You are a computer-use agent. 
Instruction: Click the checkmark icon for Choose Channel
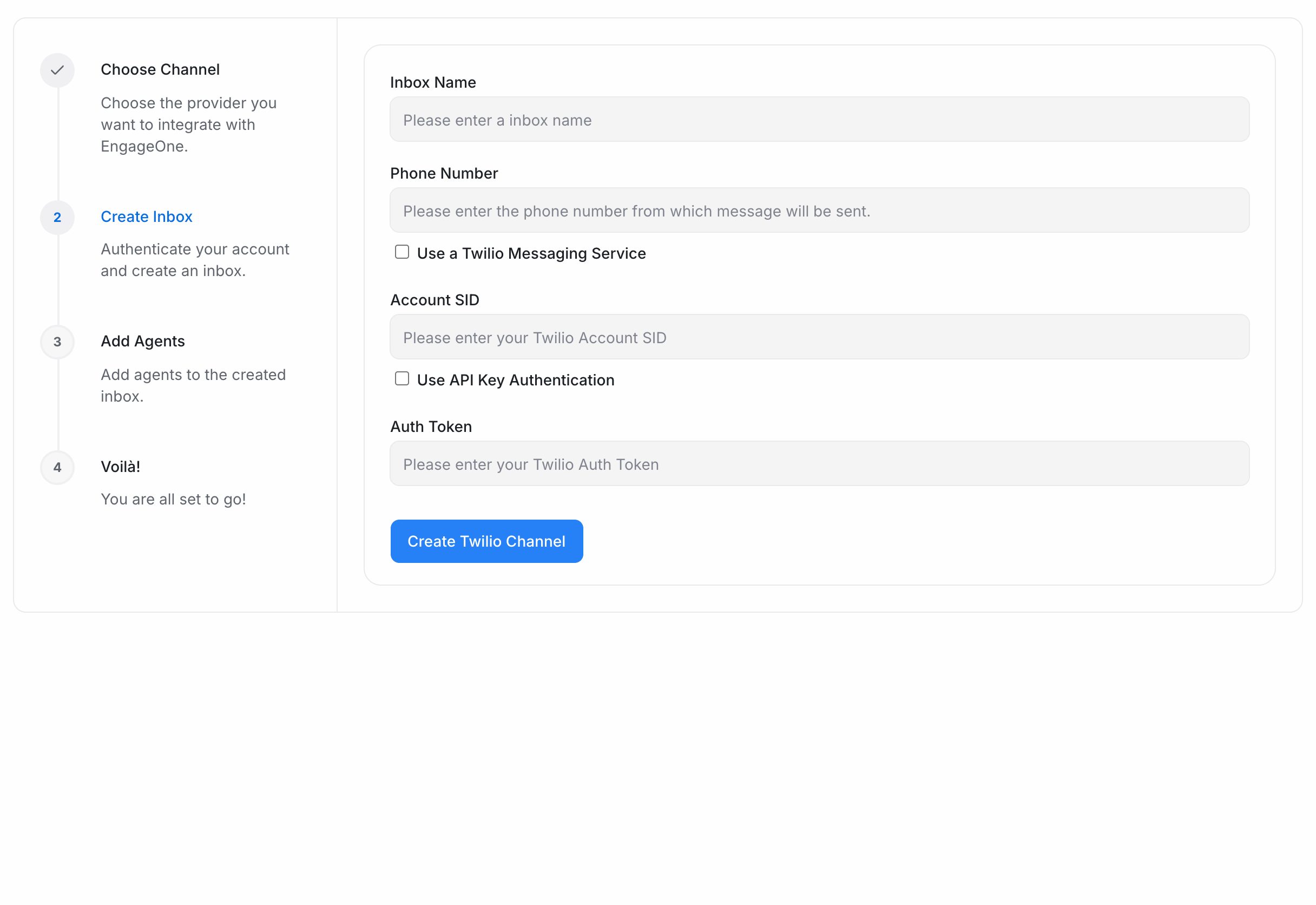coord(57,70)
